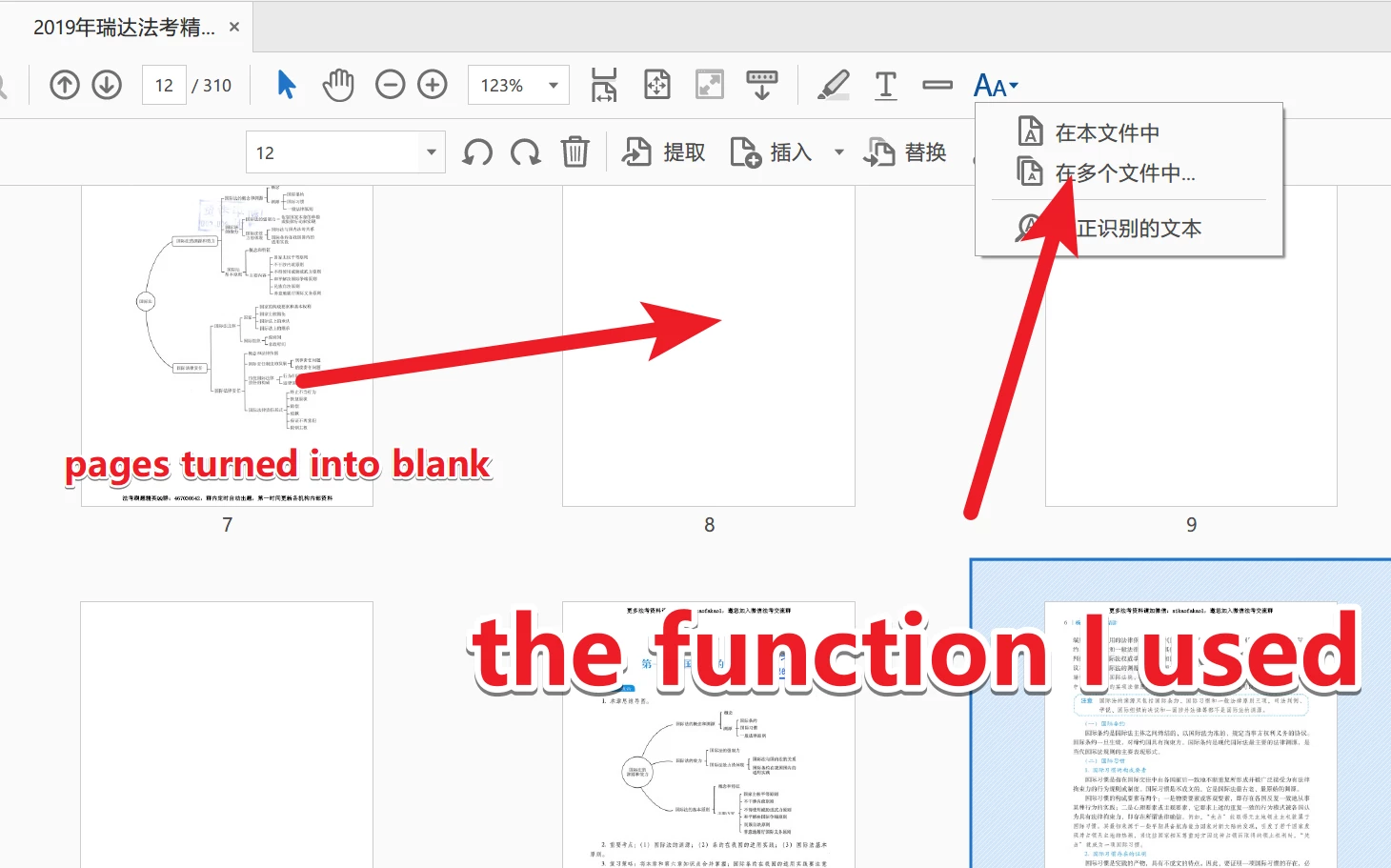Select blank page 9 thumbnail
The image size is (1391, 868).
[1191, 346]
